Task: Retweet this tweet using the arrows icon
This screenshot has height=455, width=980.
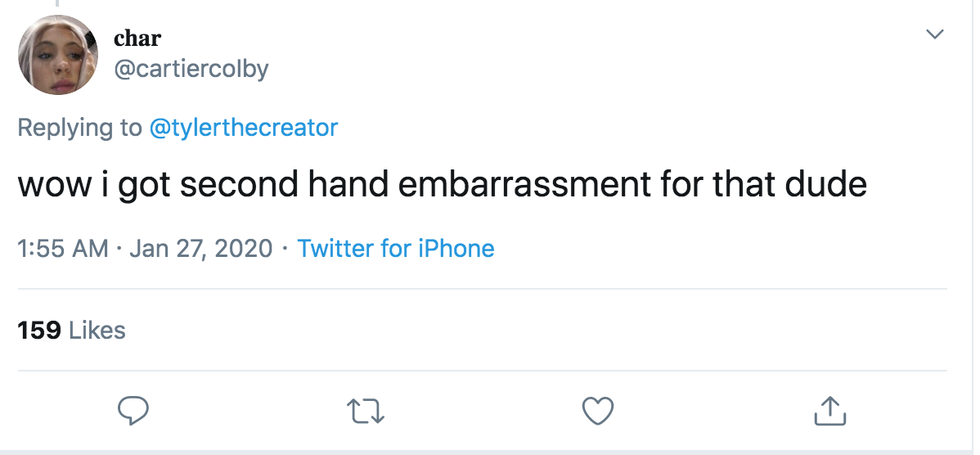Action: coord(365,409)
